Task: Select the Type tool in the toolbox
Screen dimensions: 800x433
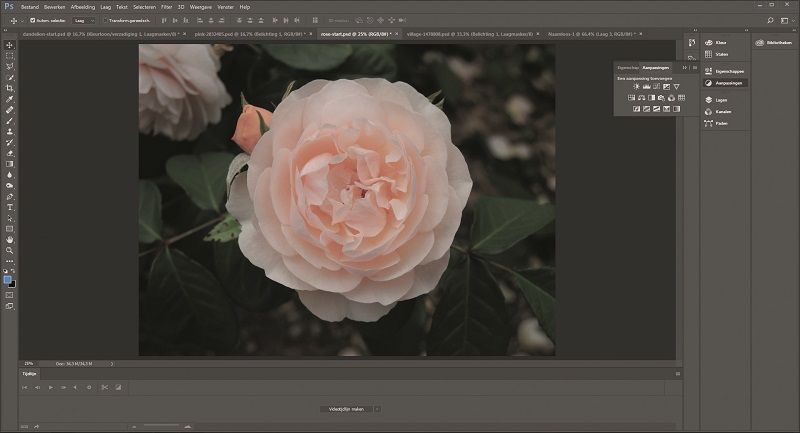Action: coord(10,207)
